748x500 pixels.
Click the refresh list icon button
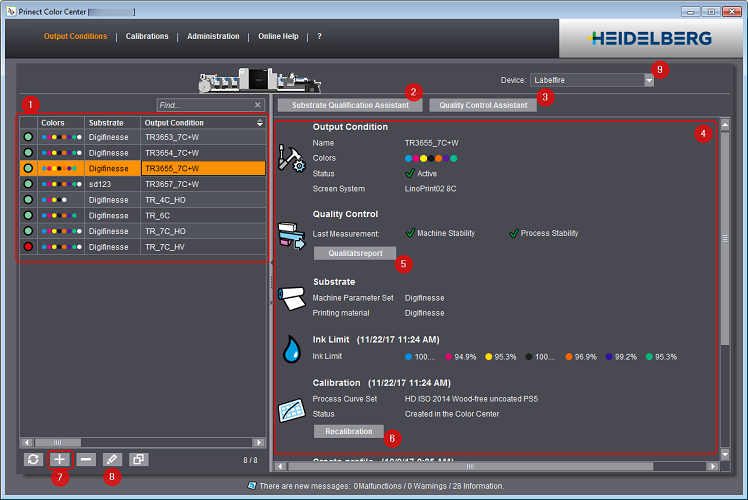pyautogui.click(x=33, y=459)
